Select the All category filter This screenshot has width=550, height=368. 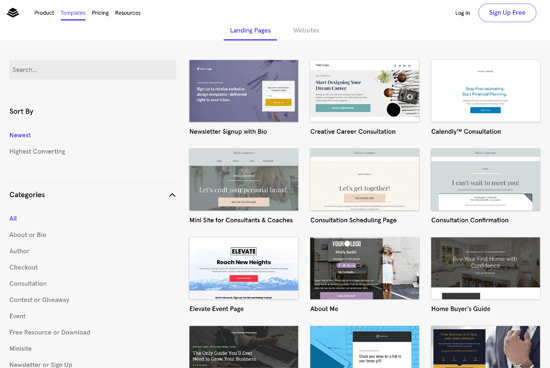click(13, 219)
